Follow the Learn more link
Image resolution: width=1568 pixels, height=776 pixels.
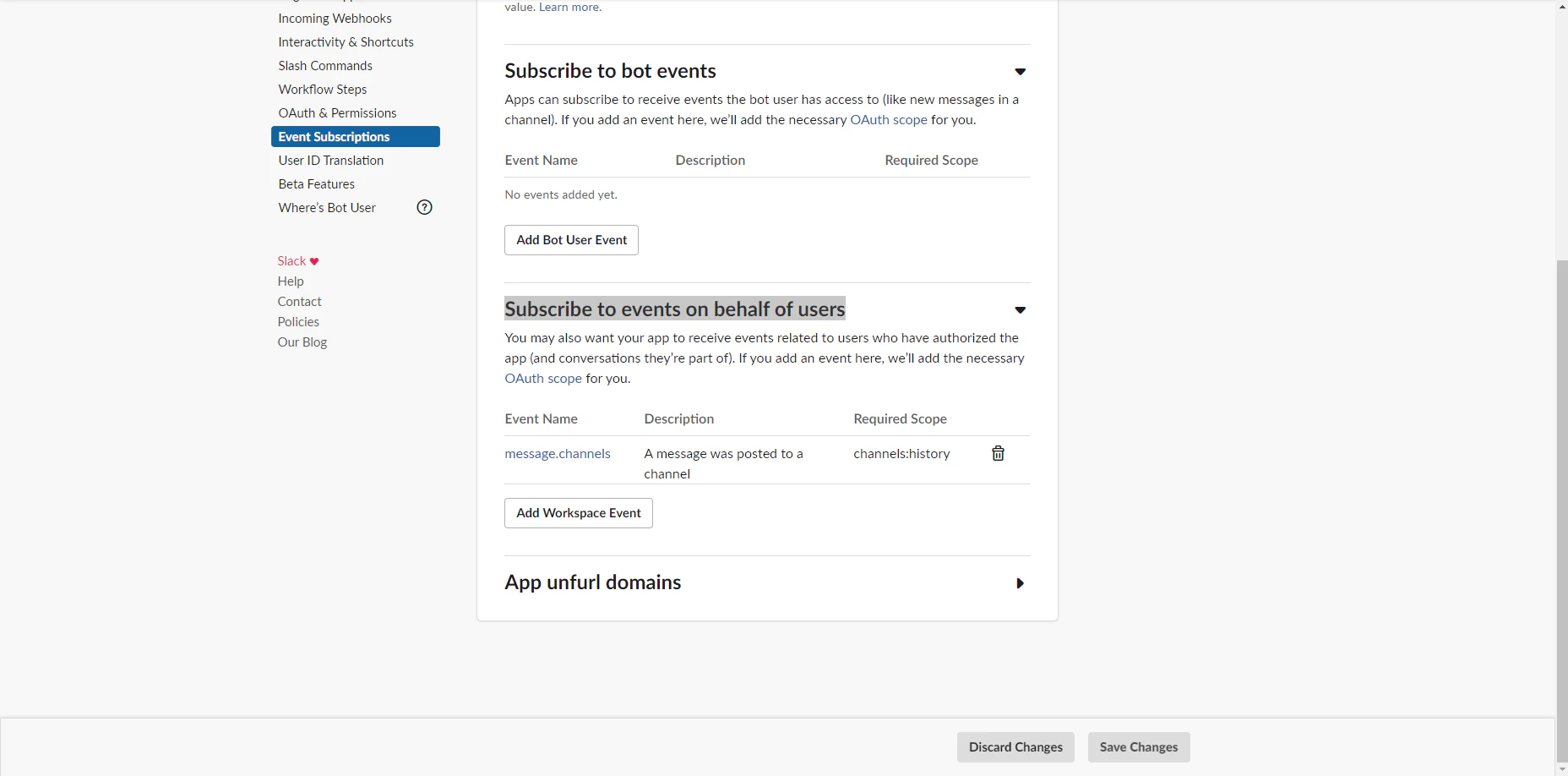pyautogui.click(x=570, y=8)
